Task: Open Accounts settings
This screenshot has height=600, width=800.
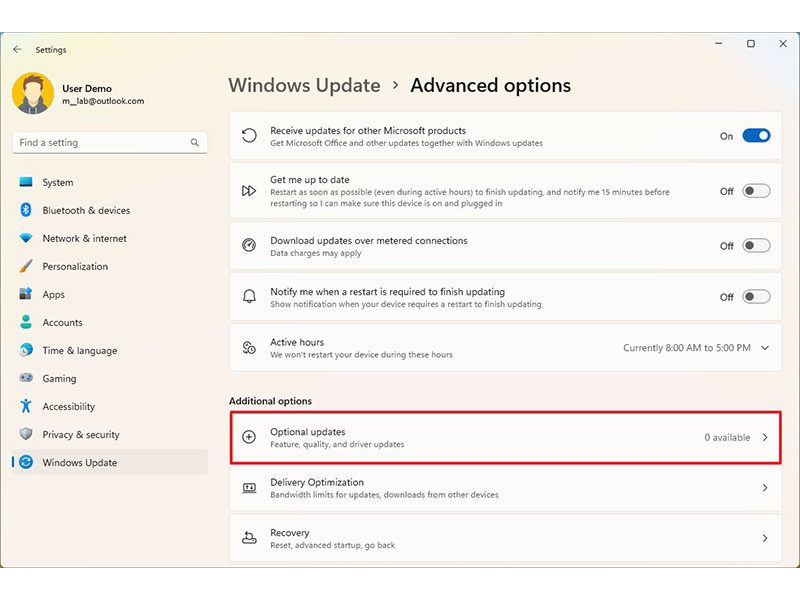Action: pyautogui.click(x=110, y=322)
